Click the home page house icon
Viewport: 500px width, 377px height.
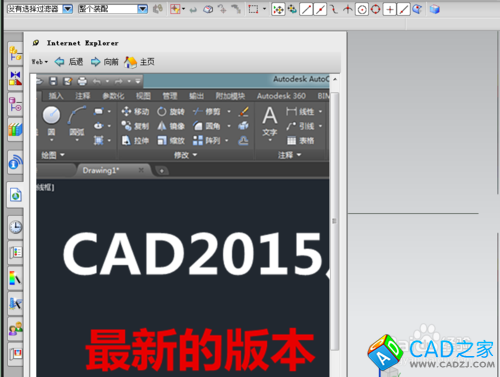click(130, 62)
